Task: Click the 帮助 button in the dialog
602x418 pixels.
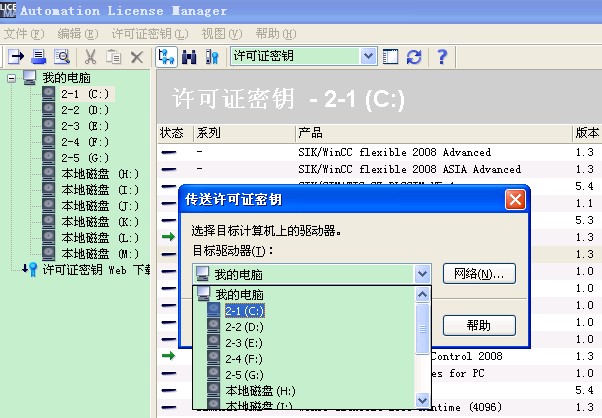Action: pos(478,325)
